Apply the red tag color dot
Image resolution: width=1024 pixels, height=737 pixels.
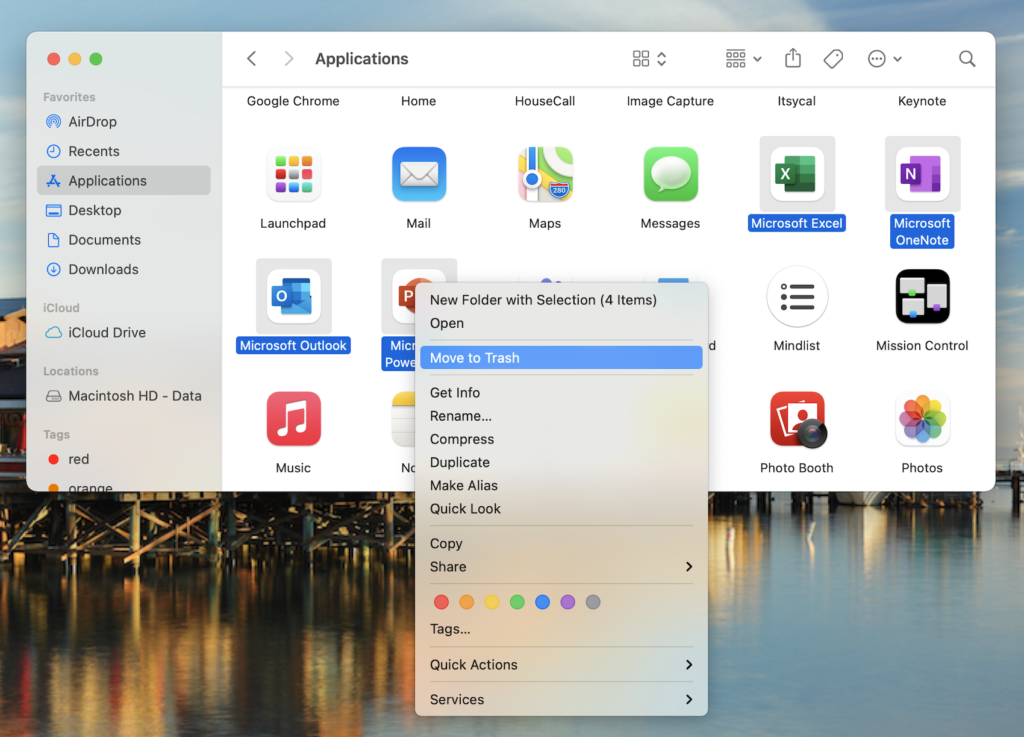click(x=441, y=602)
